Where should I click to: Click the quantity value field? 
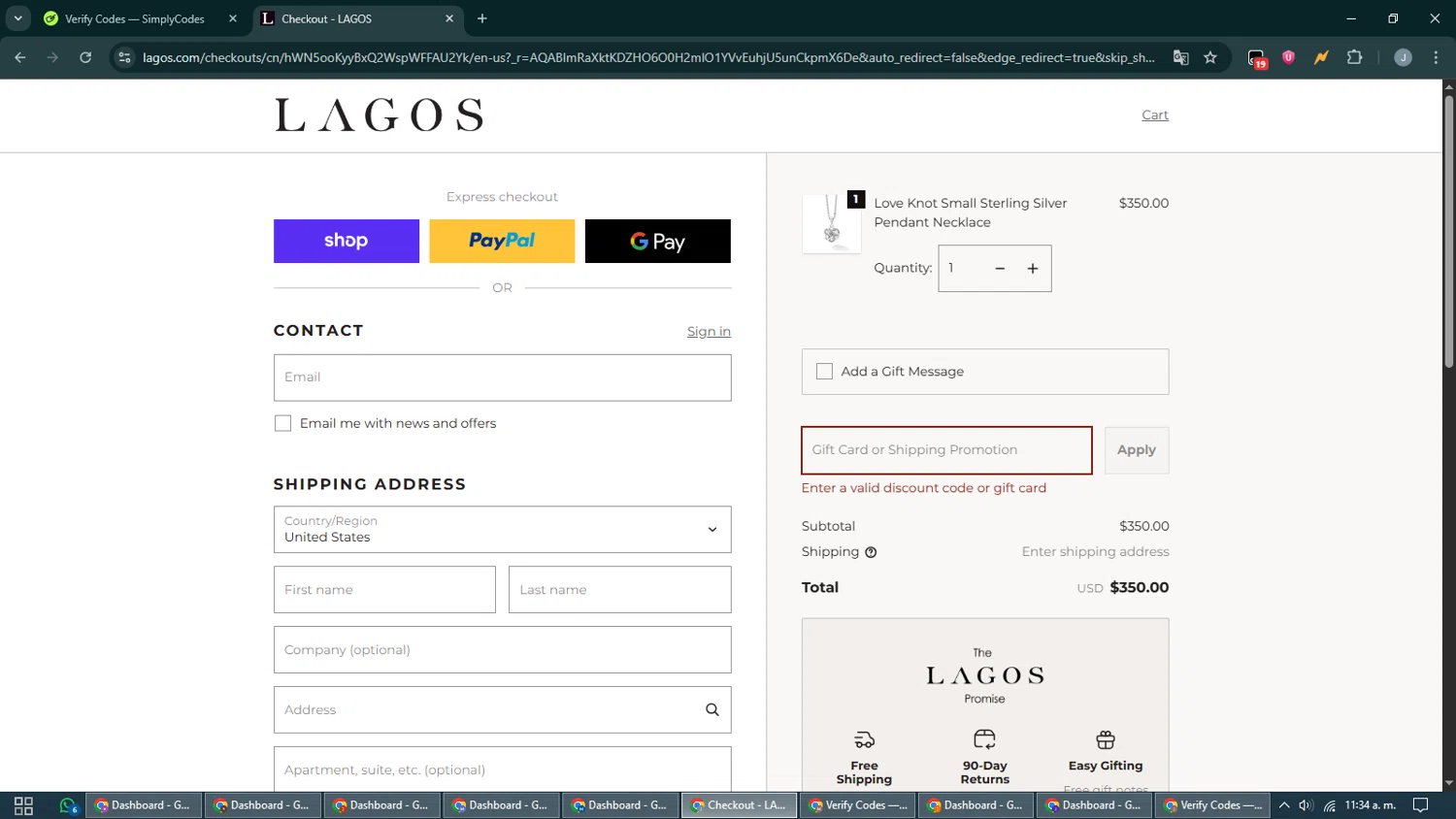[x=962, y=269]
